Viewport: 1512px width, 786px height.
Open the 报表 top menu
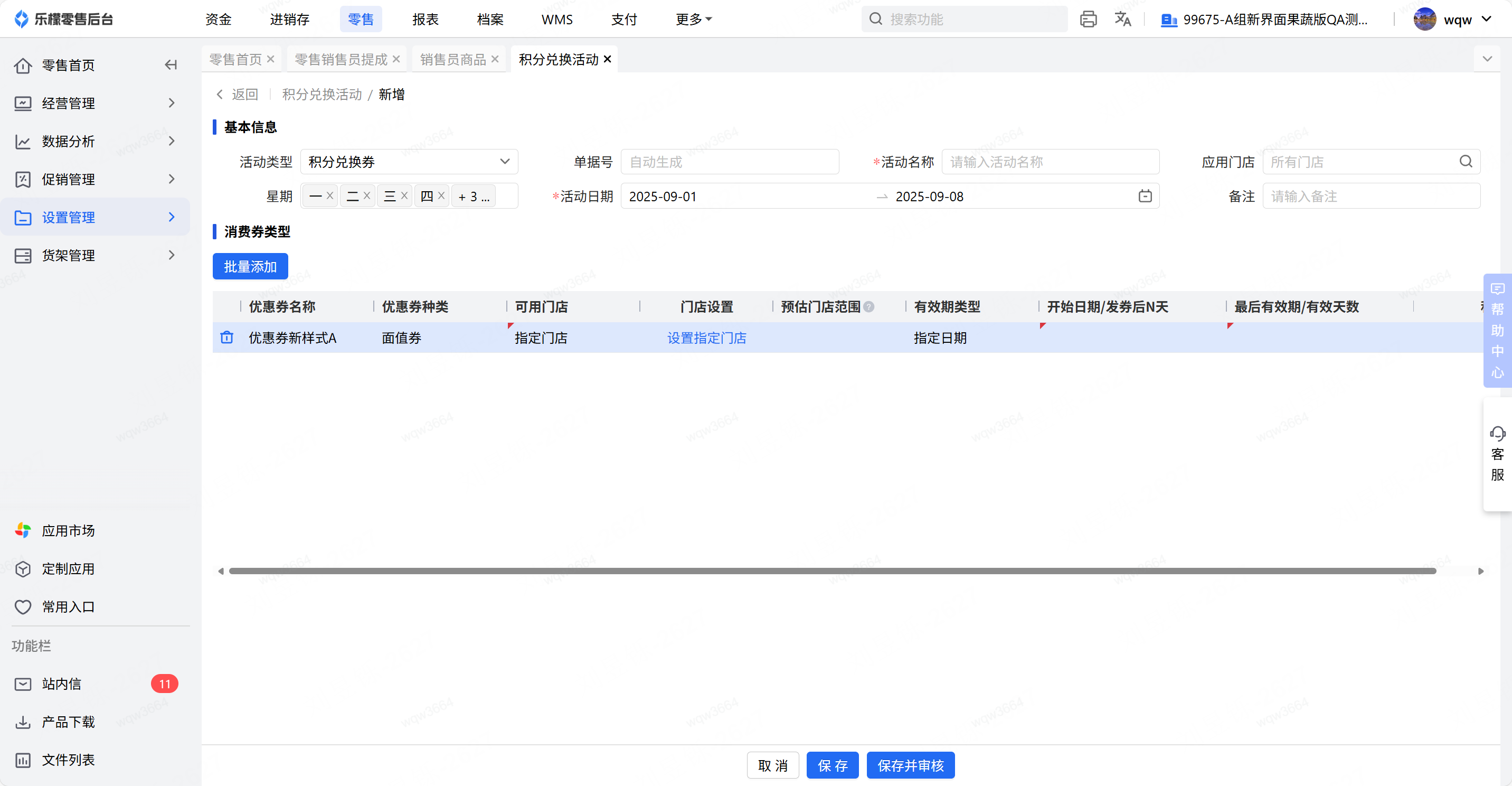click(x=426, y=20)
